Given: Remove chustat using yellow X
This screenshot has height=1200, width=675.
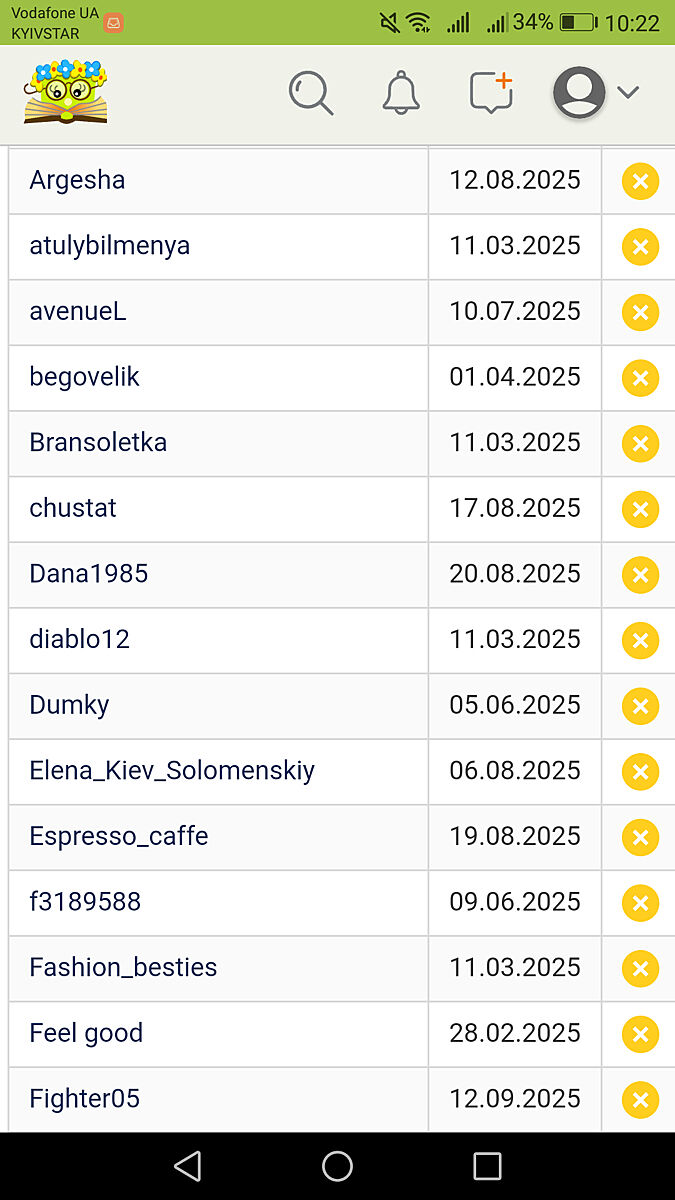Looking at the screenshot, I should [640, 509].
